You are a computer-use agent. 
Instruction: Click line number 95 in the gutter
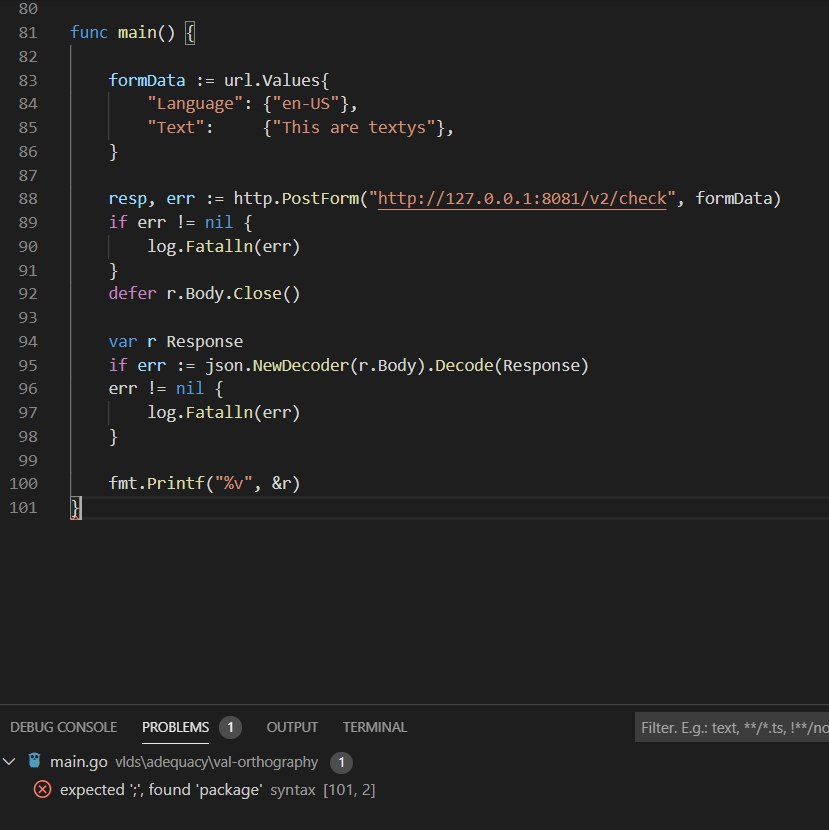tap(28, 365)
